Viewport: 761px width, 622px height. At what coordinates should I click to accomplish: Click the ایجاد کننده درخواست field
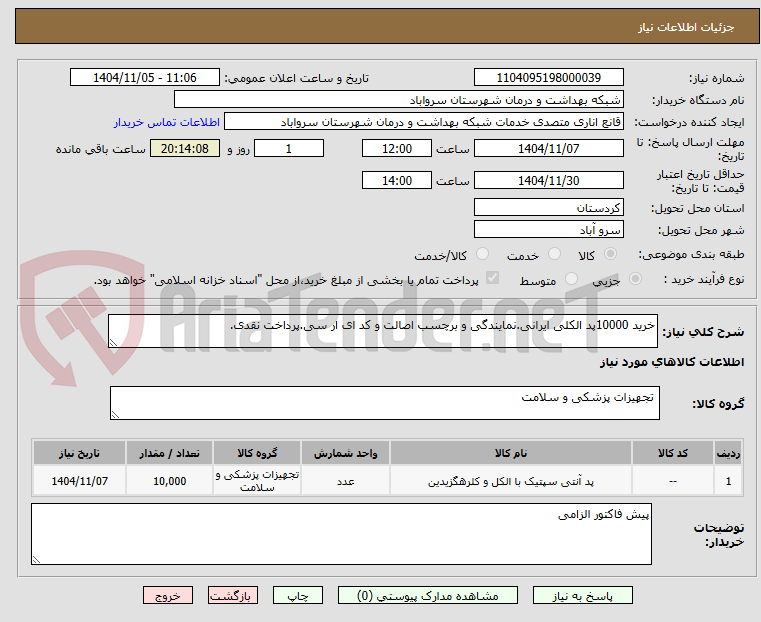[424, 122]
